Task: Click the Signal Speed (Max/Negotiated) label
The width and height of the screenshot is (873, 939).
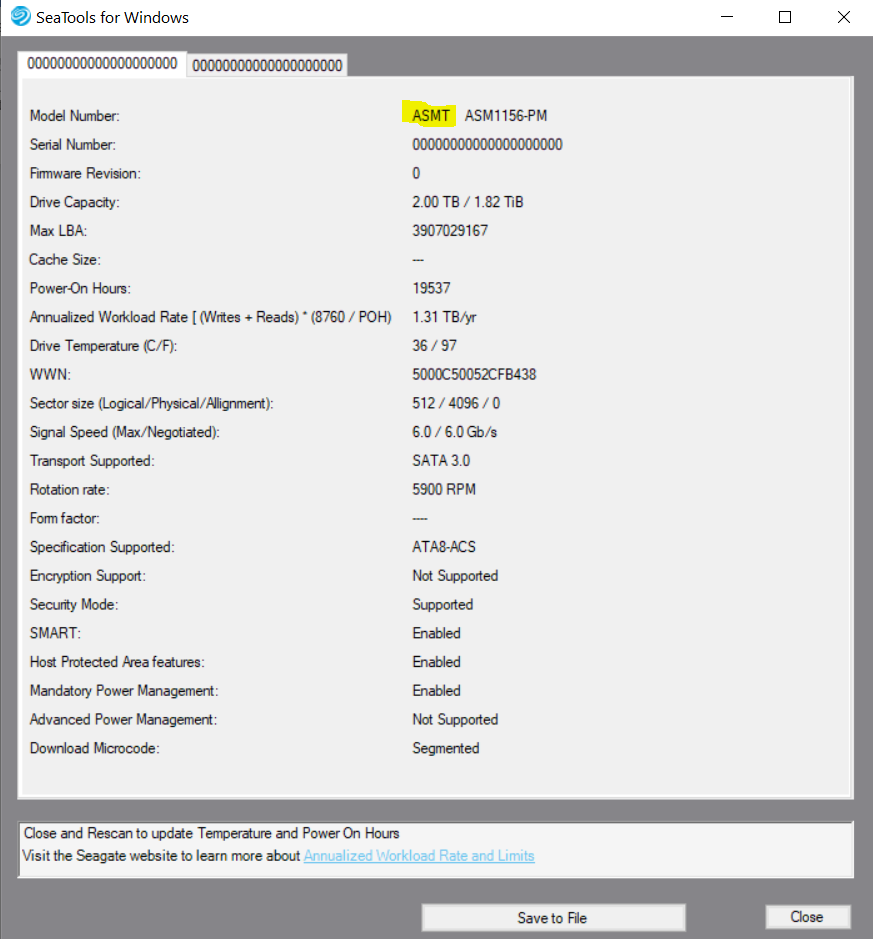Action: pyautogui.click(x=125, y=432)
